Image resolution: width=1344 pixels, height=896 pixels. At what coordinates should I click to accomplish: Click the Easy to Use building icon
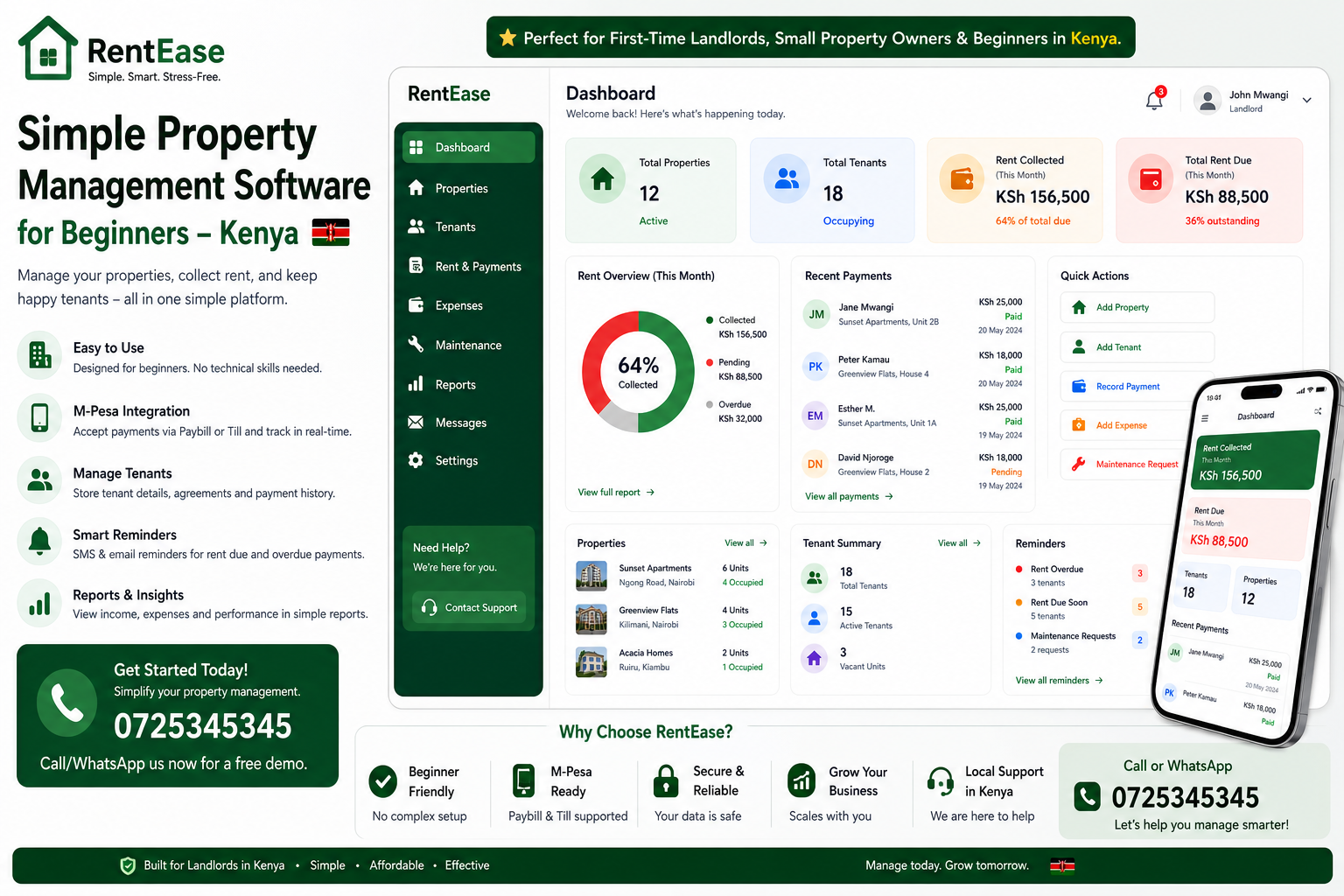coord(39,354)
